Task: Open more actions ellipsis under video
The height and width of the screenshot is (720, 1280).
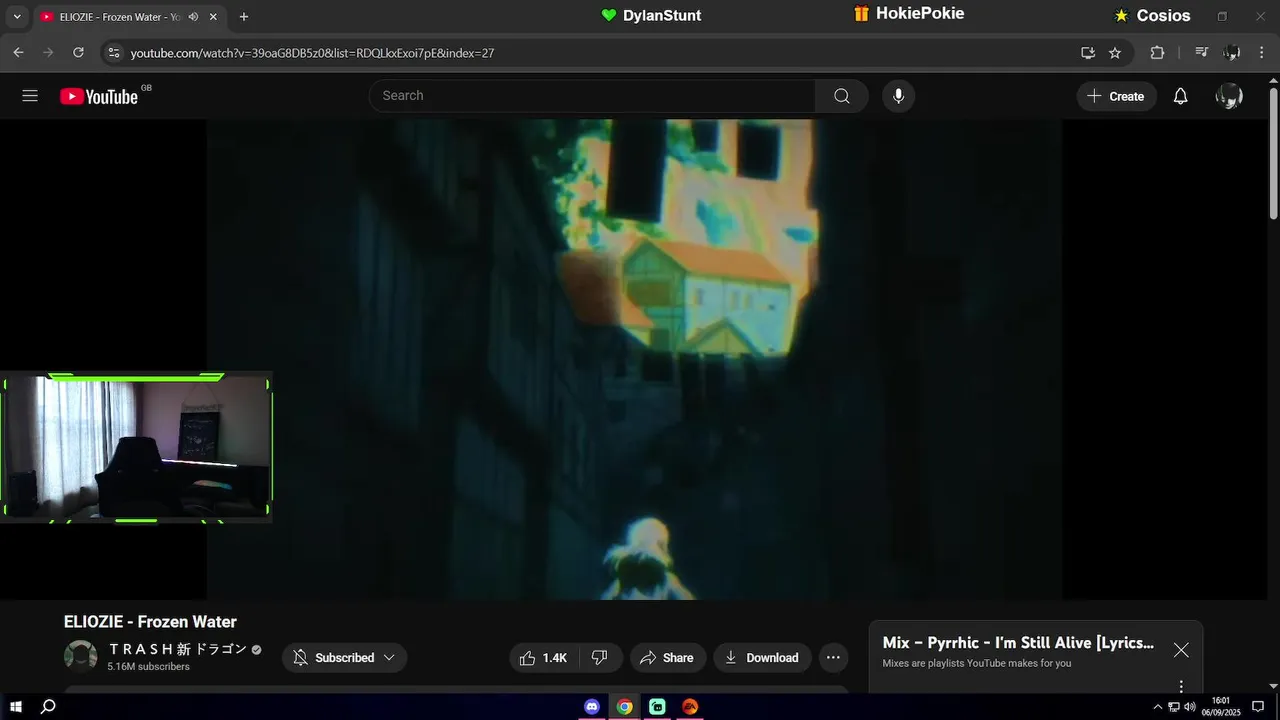Action: tap(833, 658)
